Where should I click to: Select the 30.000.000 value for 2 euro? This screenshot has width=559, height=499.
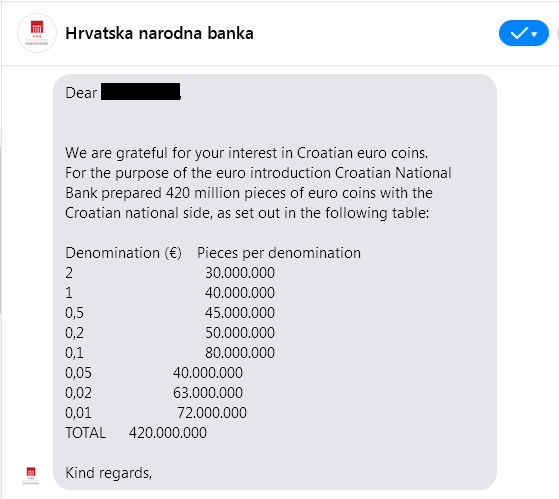point(240,273)
